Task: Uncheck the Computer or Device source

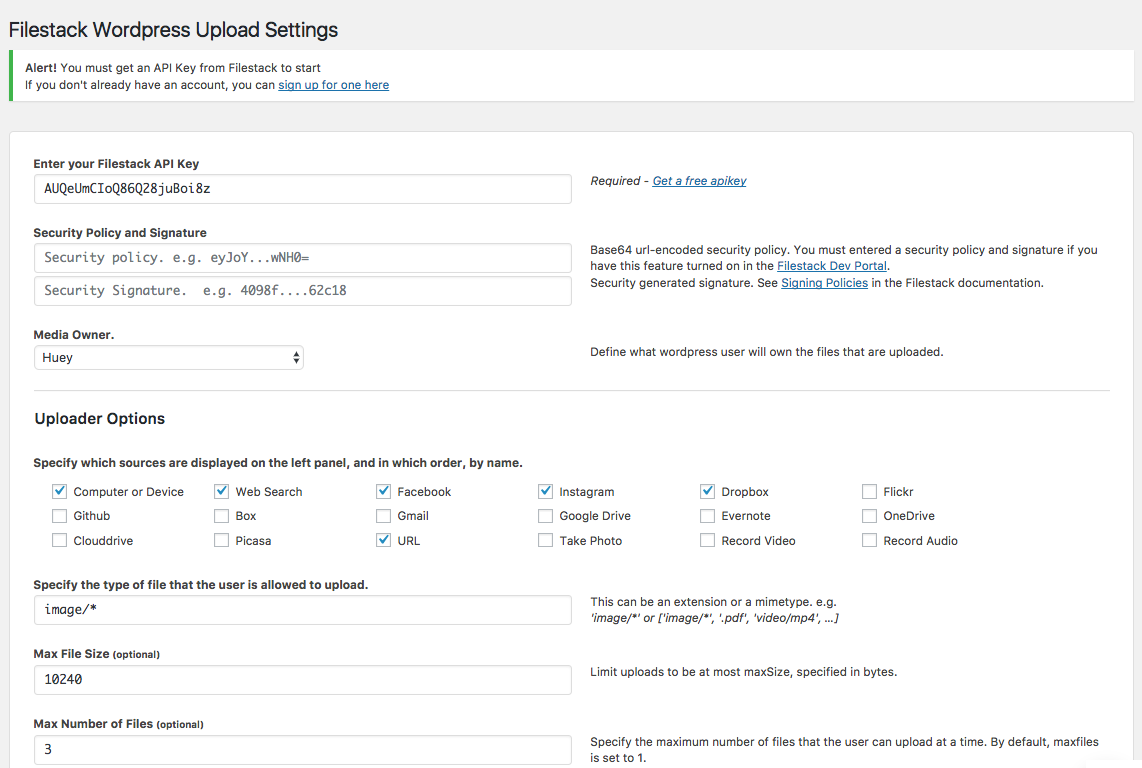Action: (x=59, y=491)
